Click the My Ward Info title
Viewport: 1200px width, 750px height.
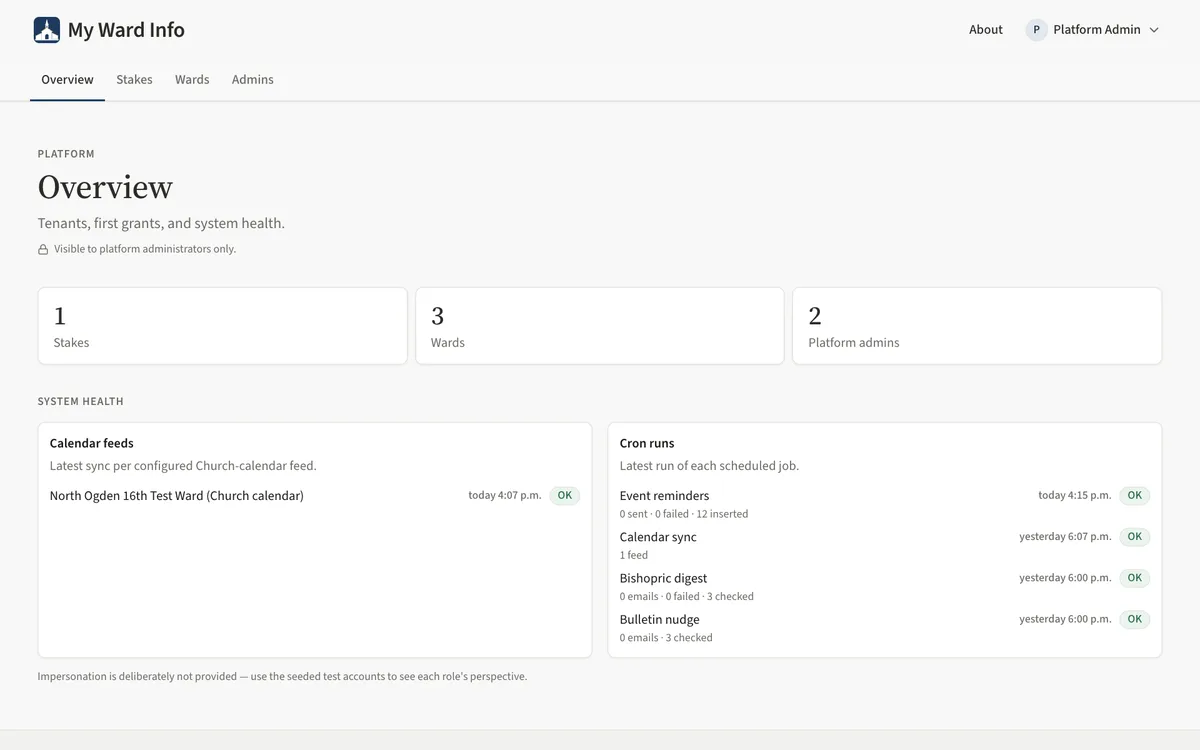pos(126,30)
